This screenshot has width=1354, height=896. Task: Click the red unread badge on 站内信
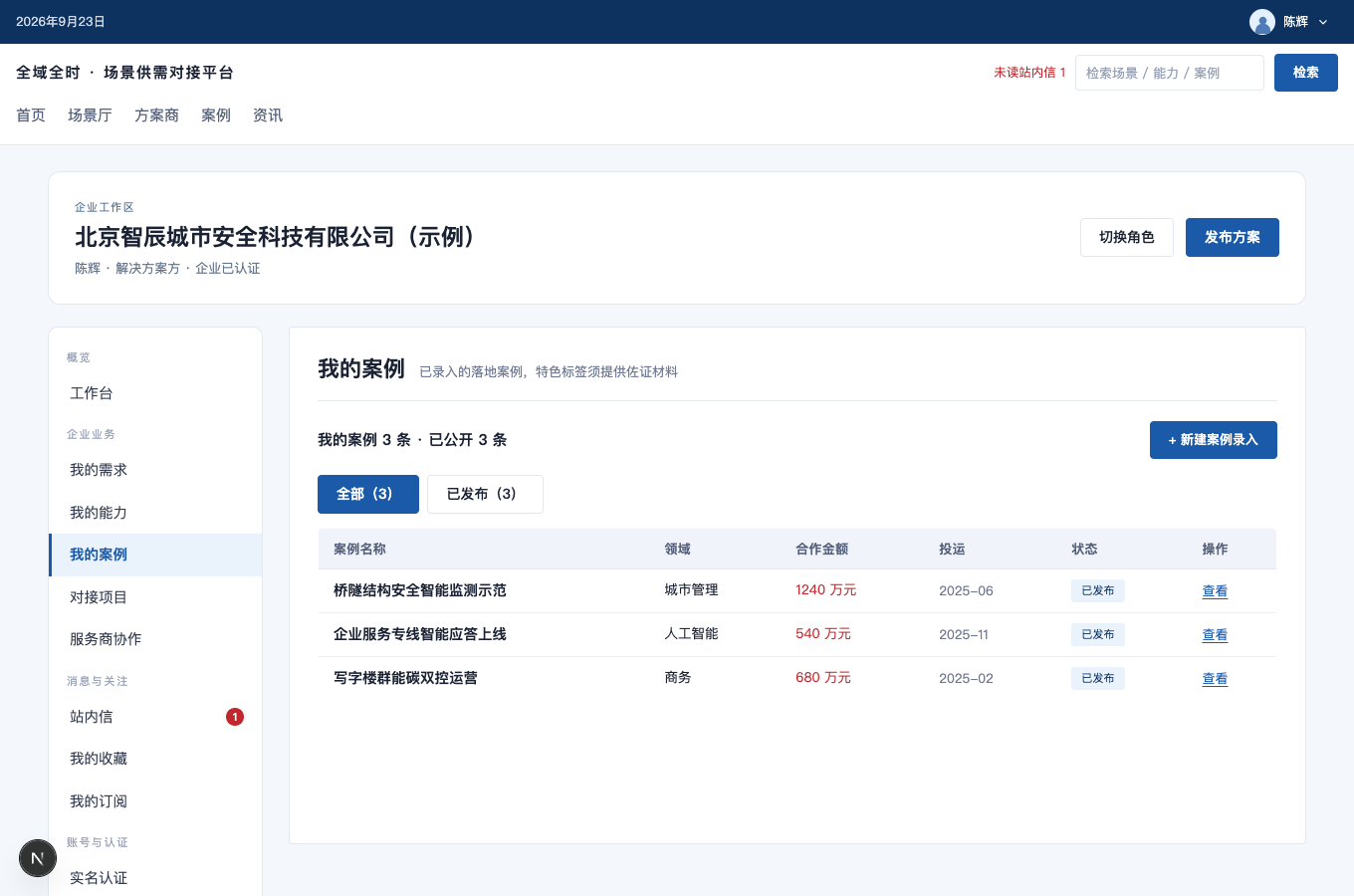click(x=235, y=717)
